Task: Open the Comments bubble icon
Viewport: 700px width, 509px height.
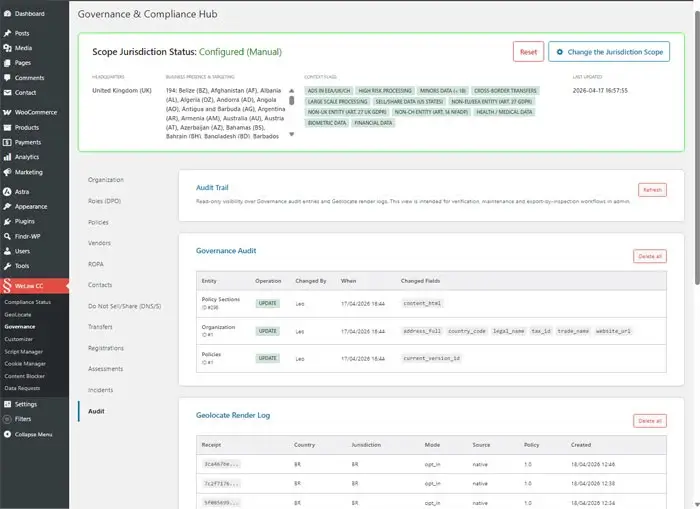Action: pyautogui.click(x=7, y=78)
